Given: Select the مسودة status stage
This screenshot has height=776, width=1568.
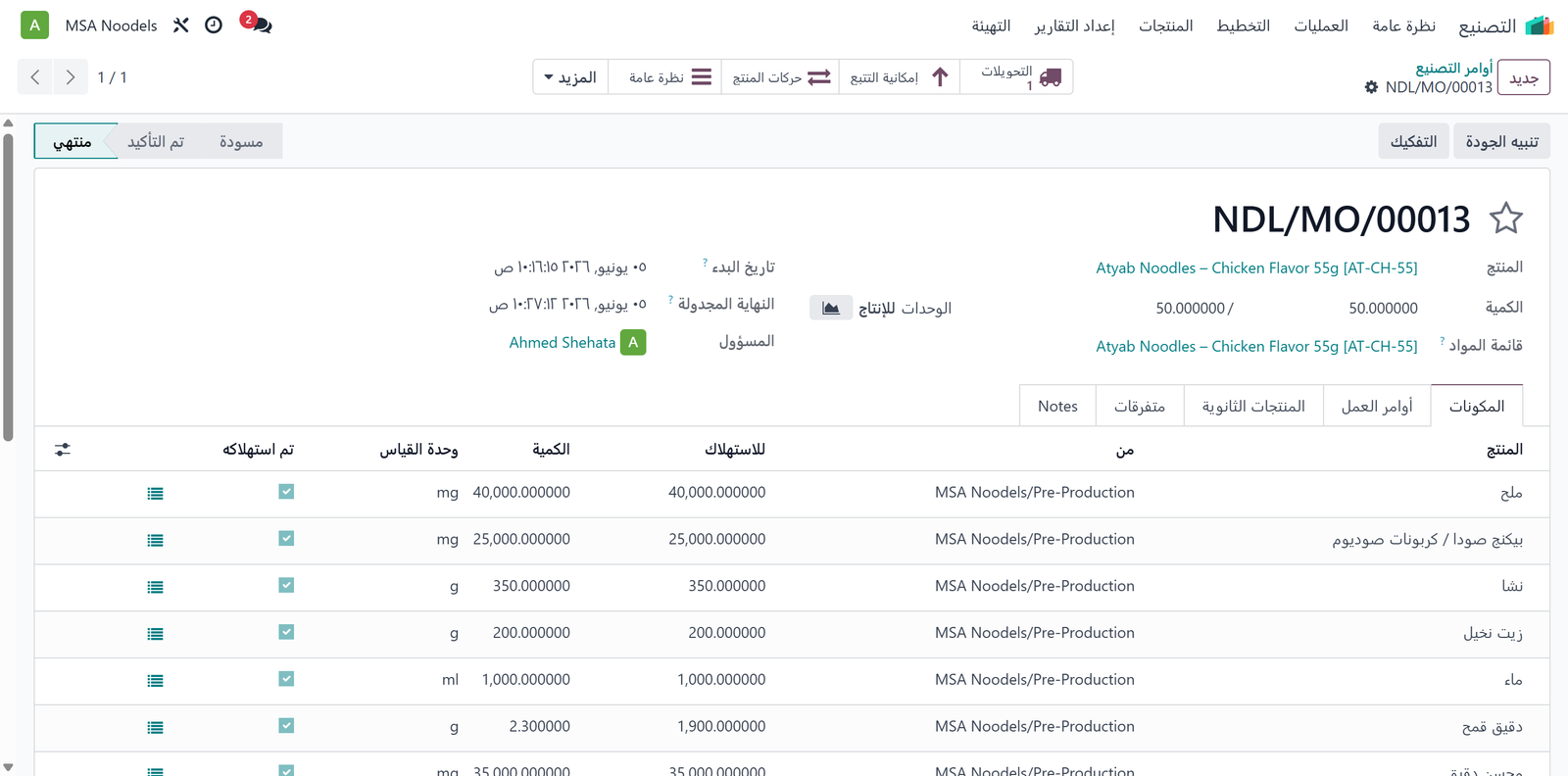Looking at the screenshot, I should click(x=241, y=141).
